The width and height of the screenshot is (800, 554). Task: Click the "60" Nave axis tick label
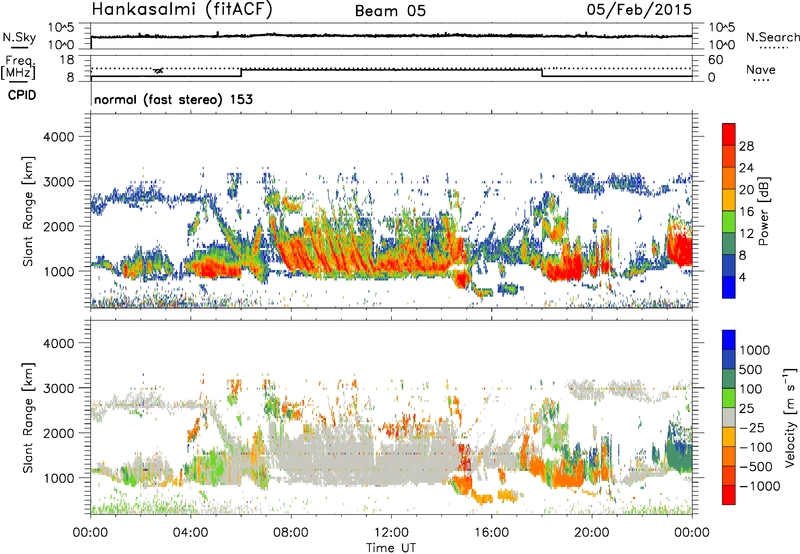pyautogui.click(x=715, y=60)
